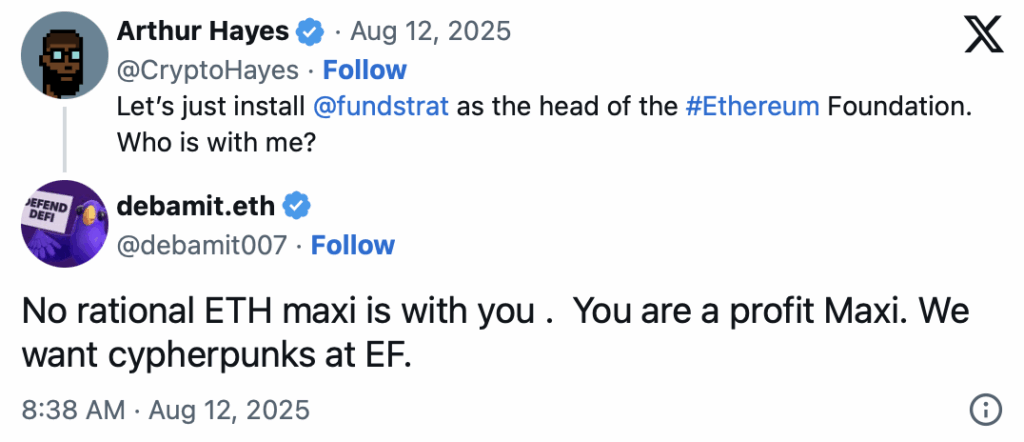
Task: Click the Arthur Hayes display name
Action: pos(203,31)
